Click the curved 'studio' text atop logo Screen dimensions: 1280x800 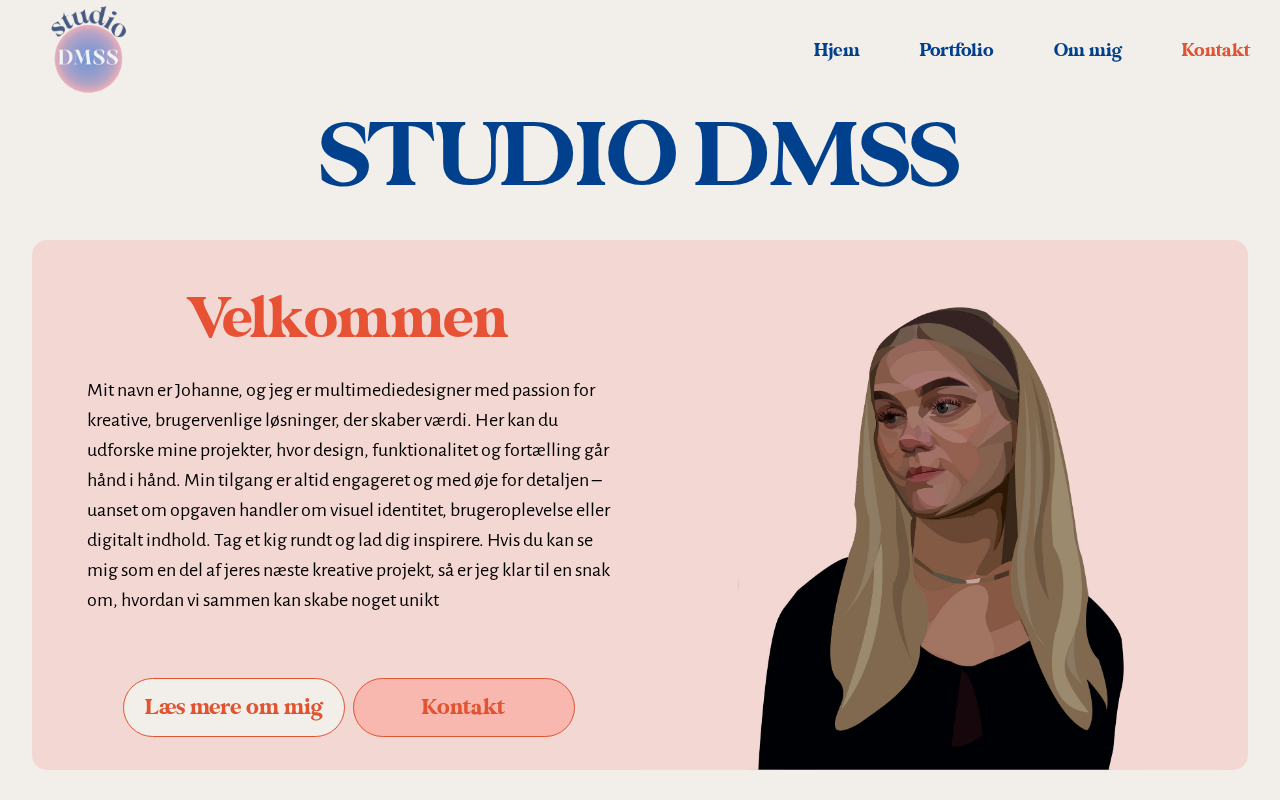(x=89, y=20)
